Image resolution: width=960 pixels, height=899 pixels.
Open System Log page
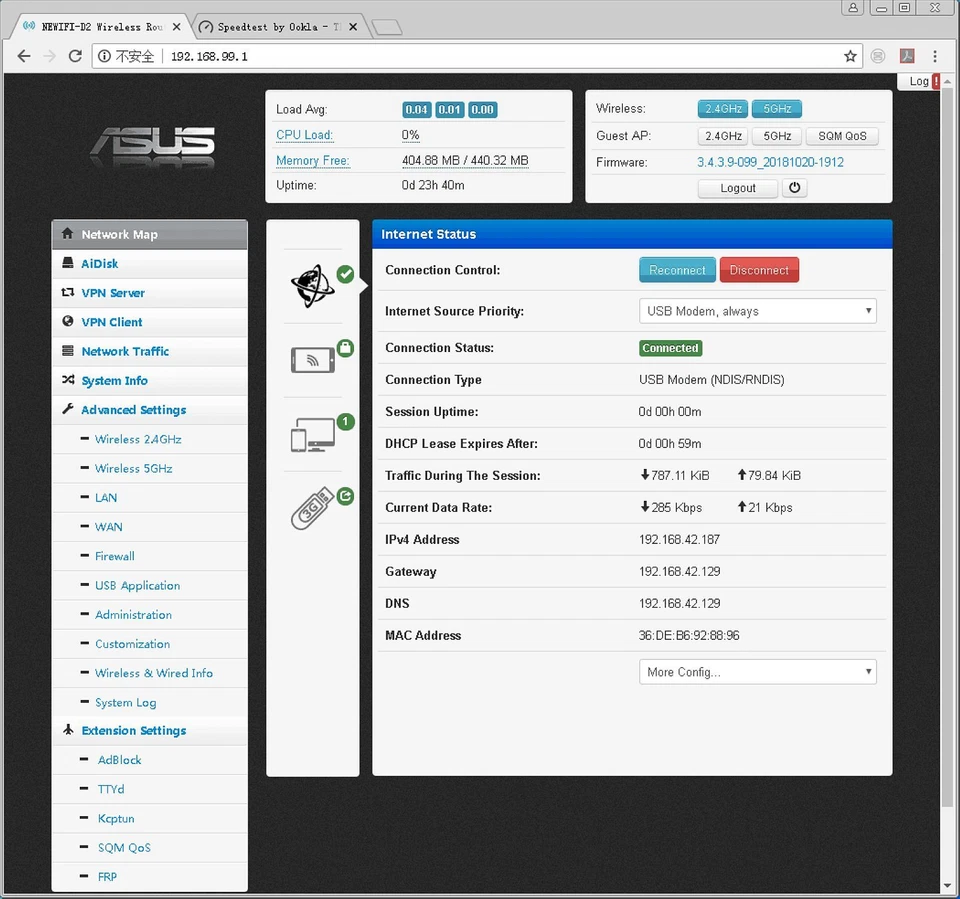[150, 702]
